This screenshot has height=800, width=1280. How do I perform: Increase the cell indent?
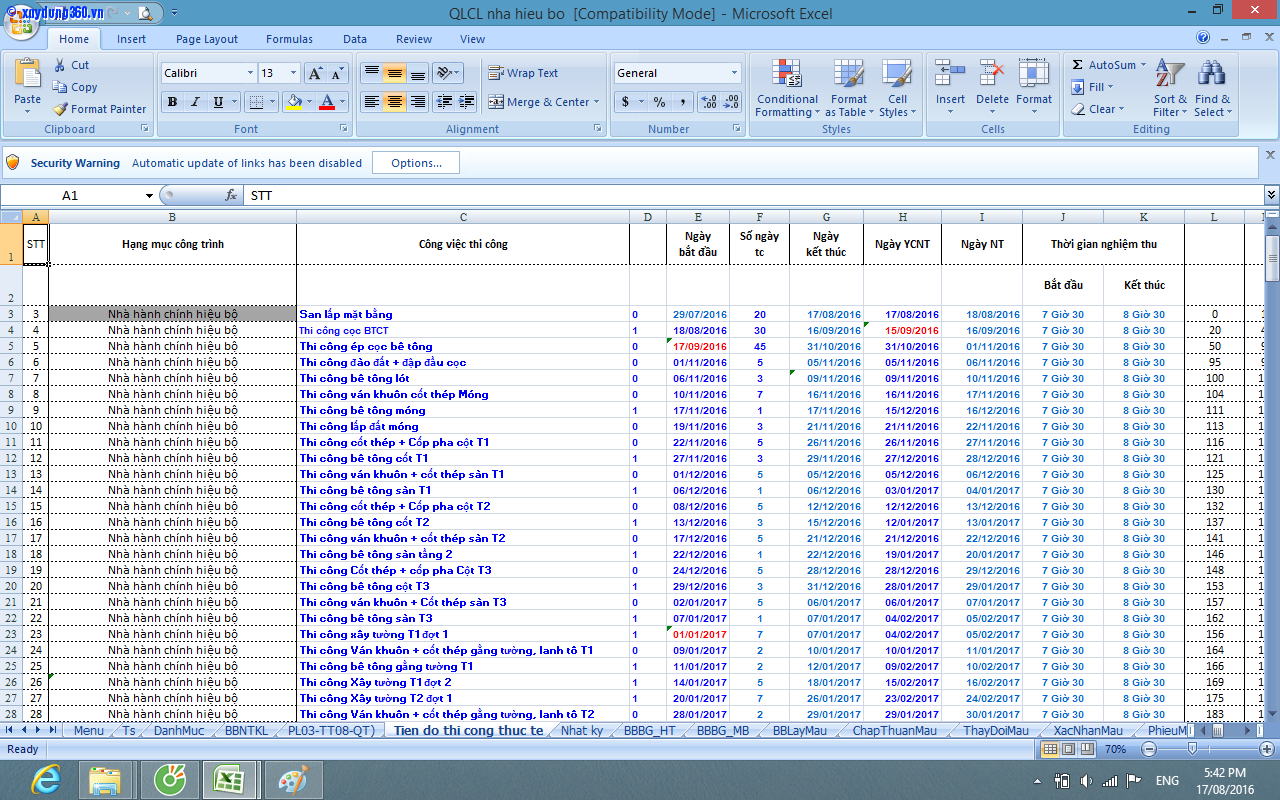click(x=467, y=102)
